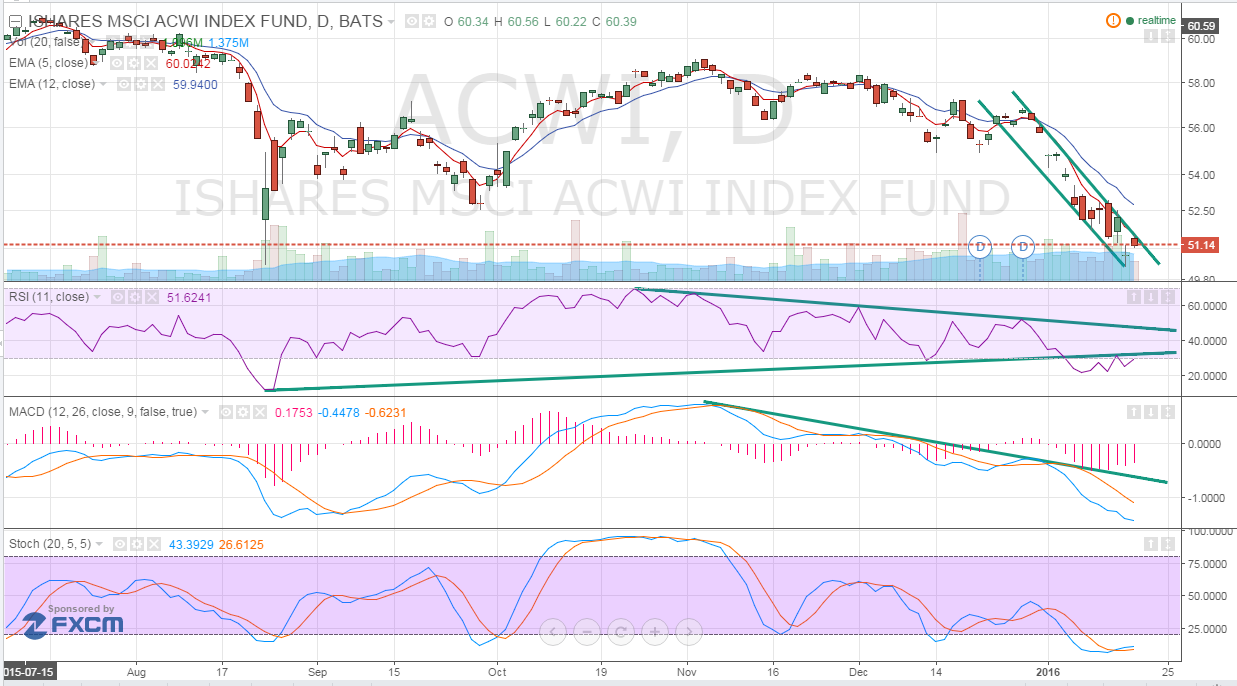Hide the EMA (12, close) indicator
This screenshot has height=686, width=1237.
click(x=124, y=84)
